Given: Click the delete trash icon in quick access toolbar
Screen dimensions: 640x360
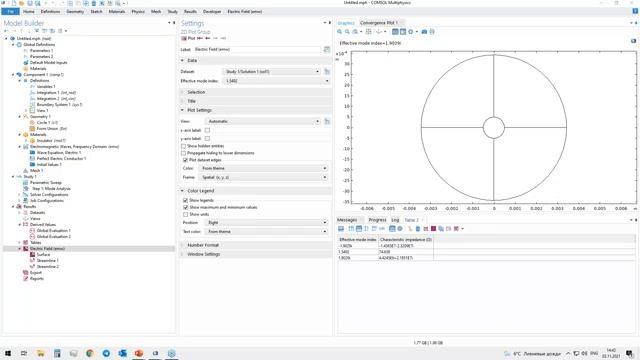Looking at the screenshot, I should 94,3.
